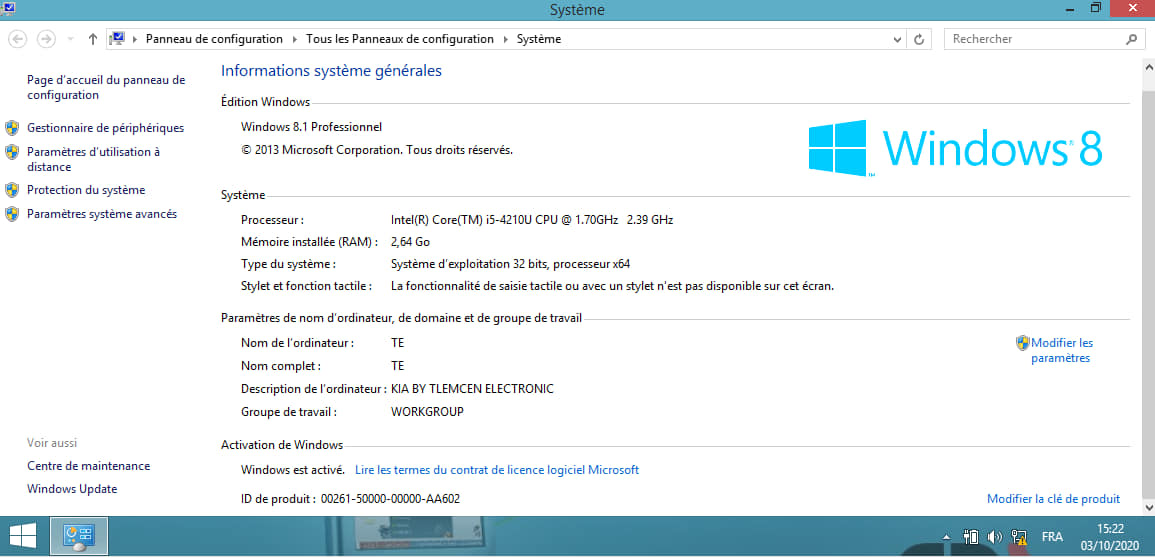1155x558 pixels.
Task: Click the Control Panel taskbar button
Action: (x=79, y=536)
